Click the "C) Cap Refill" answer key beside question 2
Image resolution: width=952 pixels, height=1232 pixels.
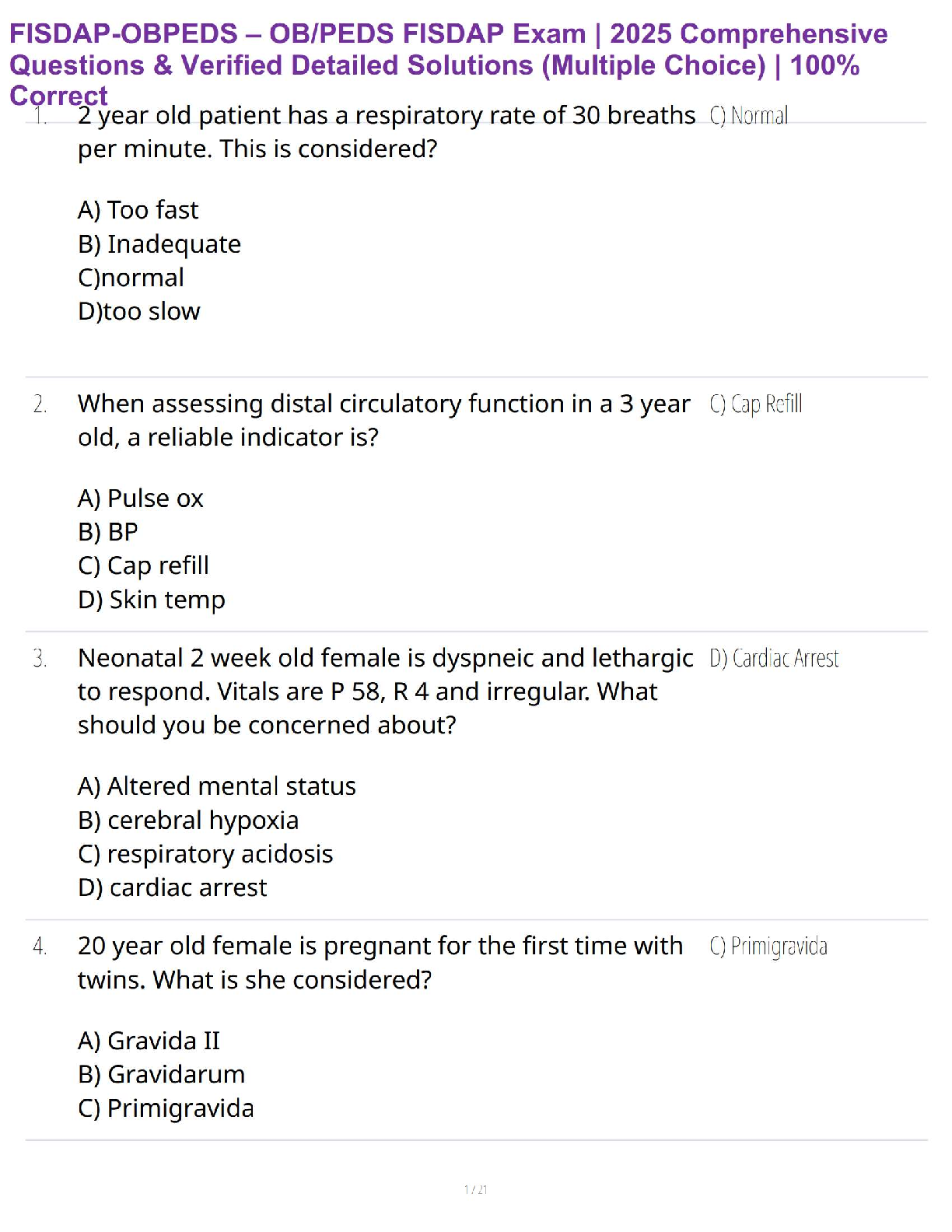coord(755,404)
